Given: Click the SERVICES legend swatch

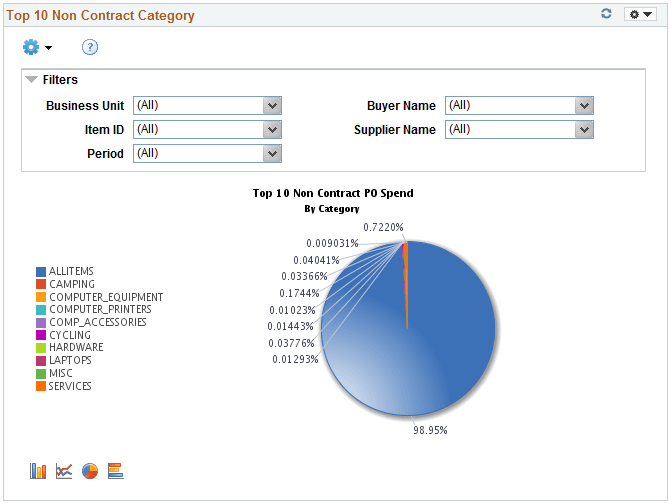Looking at the screenshot, I should pyautogui.click(x=41, y=386).
